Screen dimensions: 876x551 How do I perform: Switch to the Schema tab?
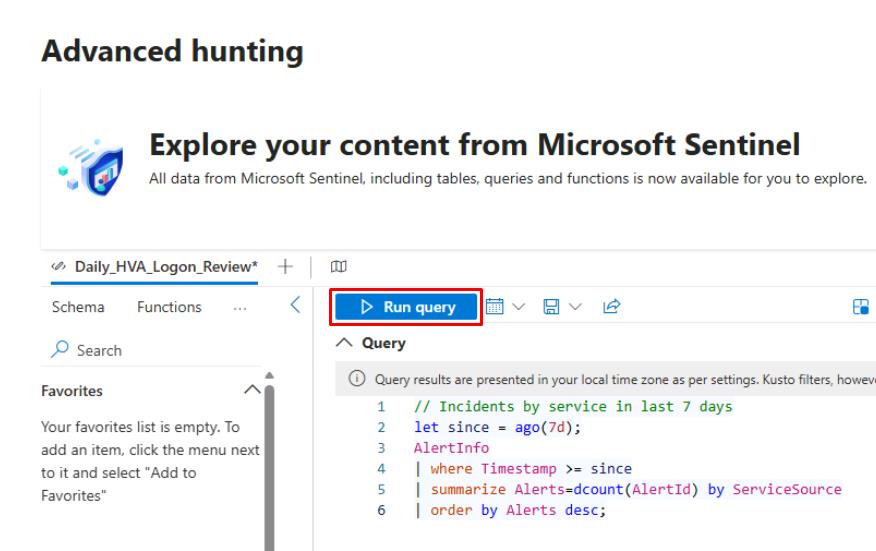77,307
